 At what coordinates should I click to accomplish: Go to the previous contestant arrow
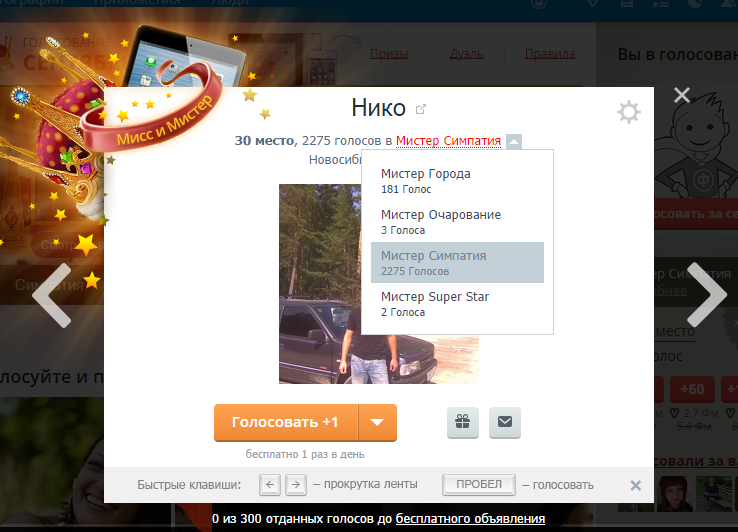pyautogui.click(x=52, y=295)
